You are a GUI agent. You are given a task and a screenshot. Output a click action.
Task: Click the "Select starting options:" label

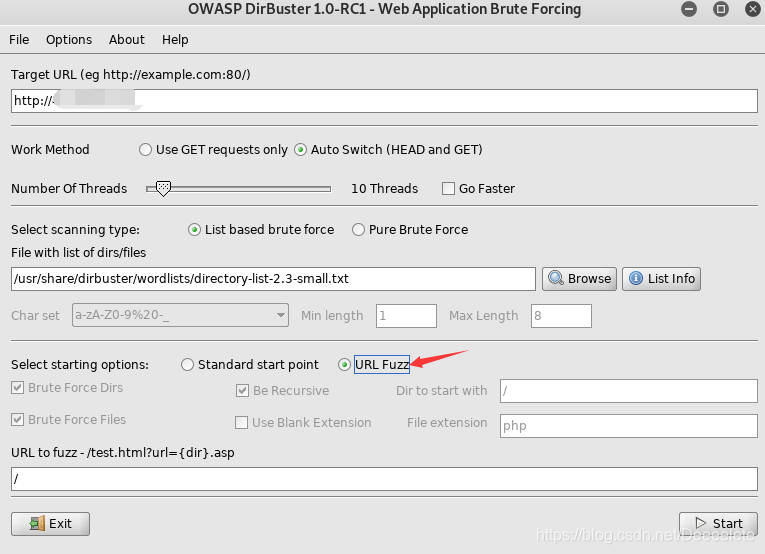[x=80, y=365]
